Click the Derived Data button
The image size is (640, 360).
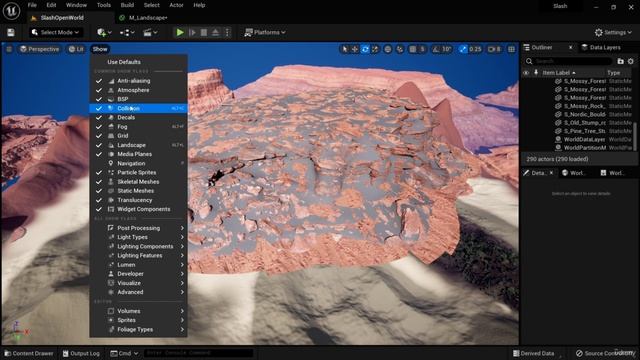[x=534, y=353]
